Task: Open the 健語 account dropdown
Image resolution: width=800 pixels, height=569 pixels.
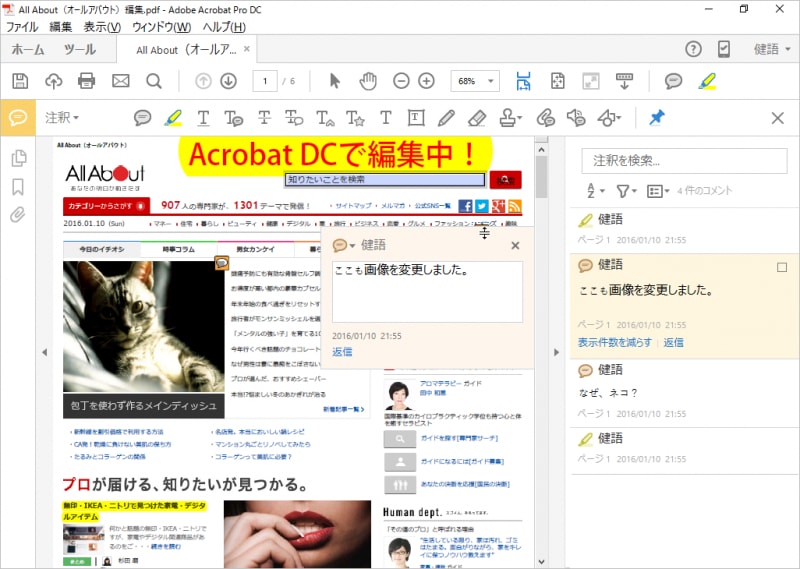Action: [772, 49]
